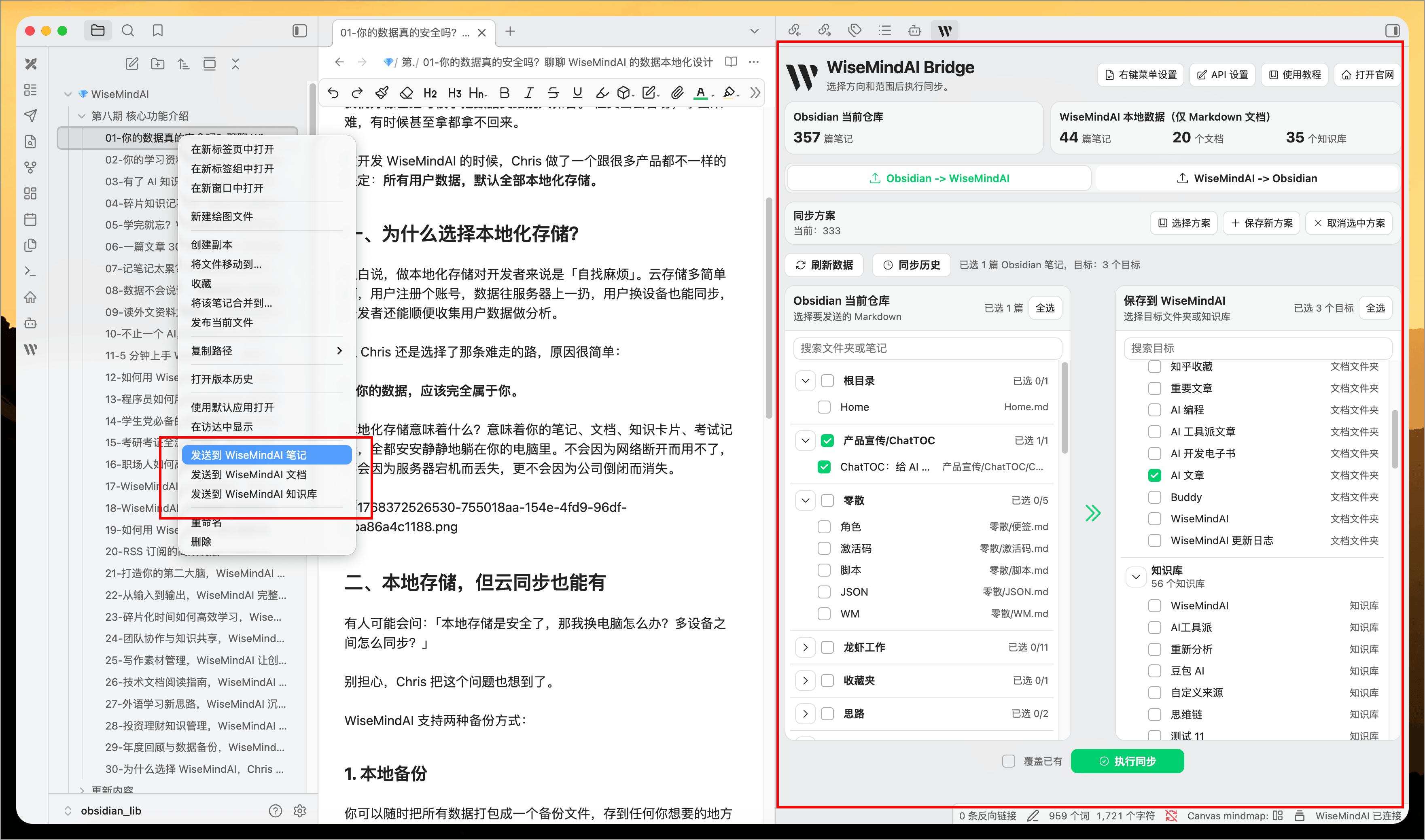Open the tags panel icon in right sidebar

[855, 31]
